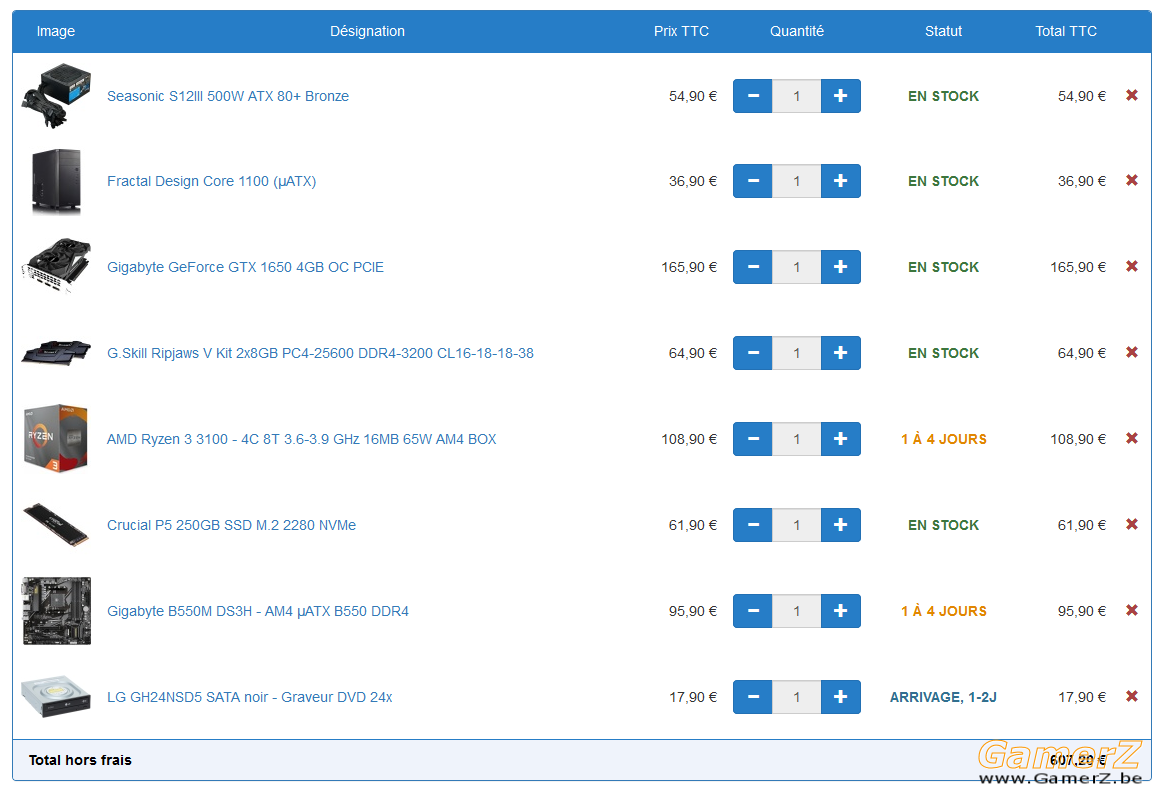
Task: Reduce LG GH24NSD5 burner quantity
Action: point(753,697)
